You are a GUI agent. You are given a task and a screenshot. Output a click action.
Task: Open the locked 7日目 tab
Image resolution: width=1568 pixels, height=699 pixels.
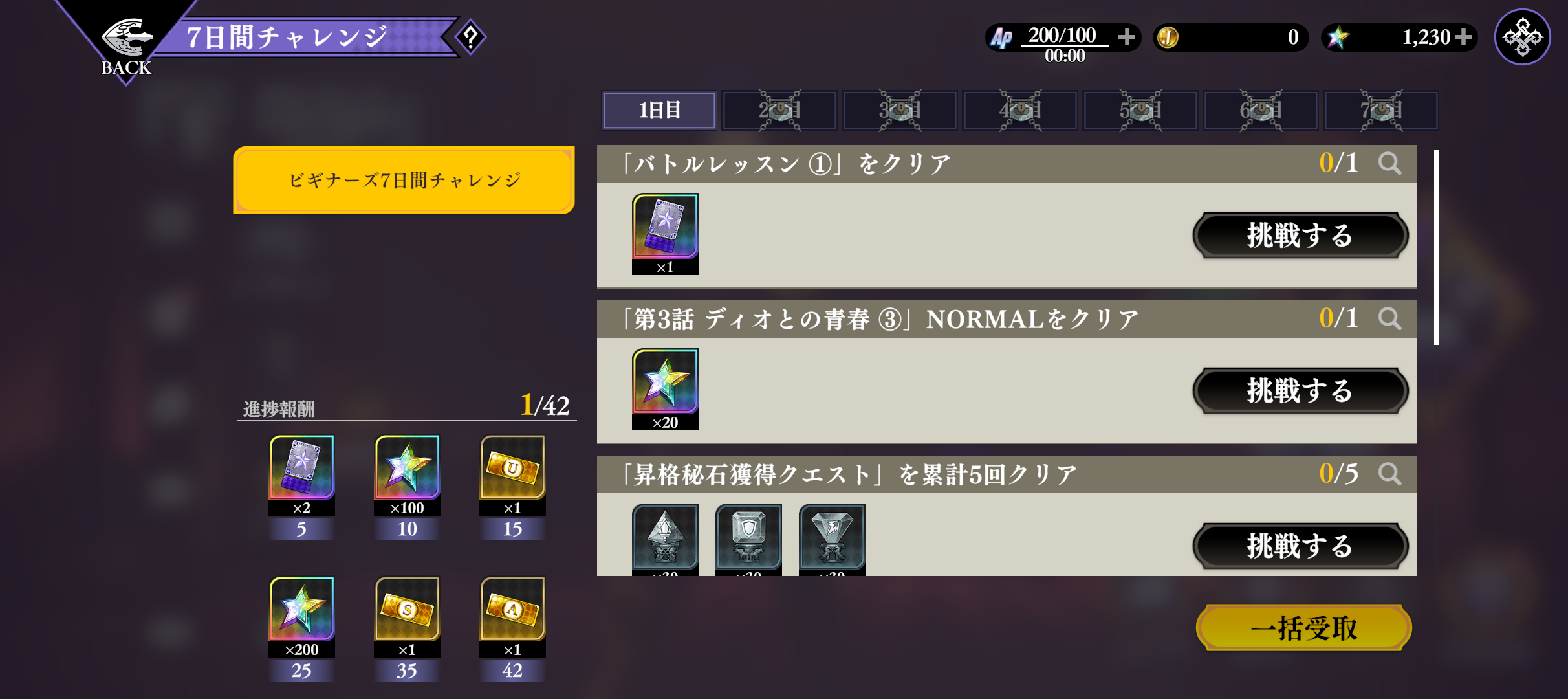pos(1381,110)
